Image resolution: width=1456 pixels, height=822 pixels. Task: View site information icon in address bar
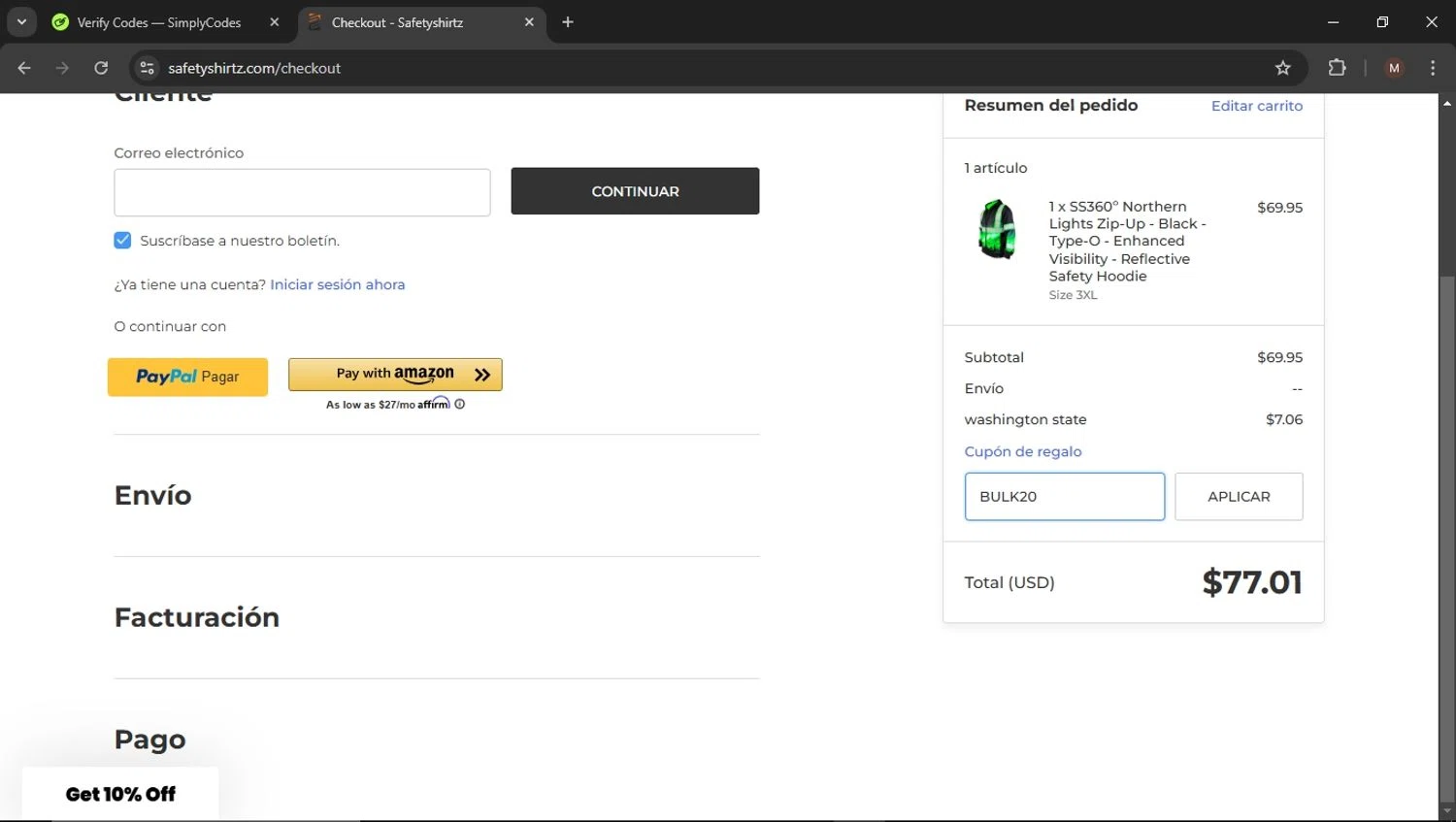(x=147, y=68)
